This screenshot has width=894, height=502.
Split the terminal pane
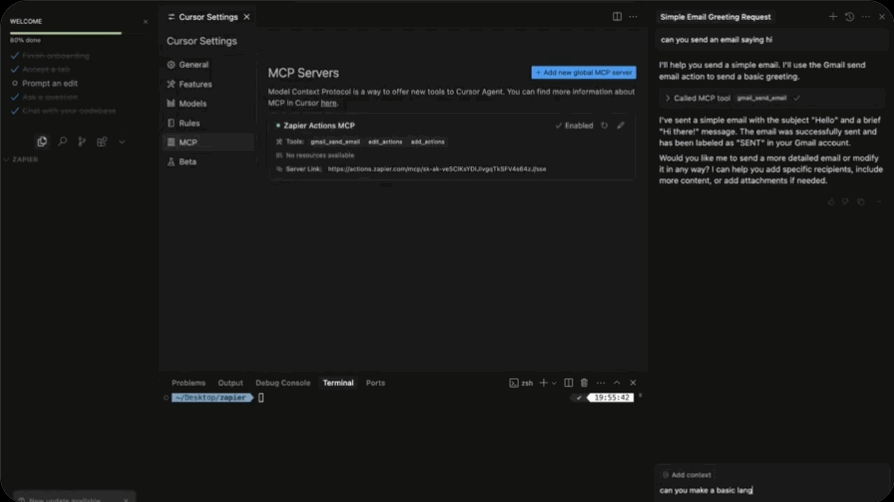click(568, 383)
